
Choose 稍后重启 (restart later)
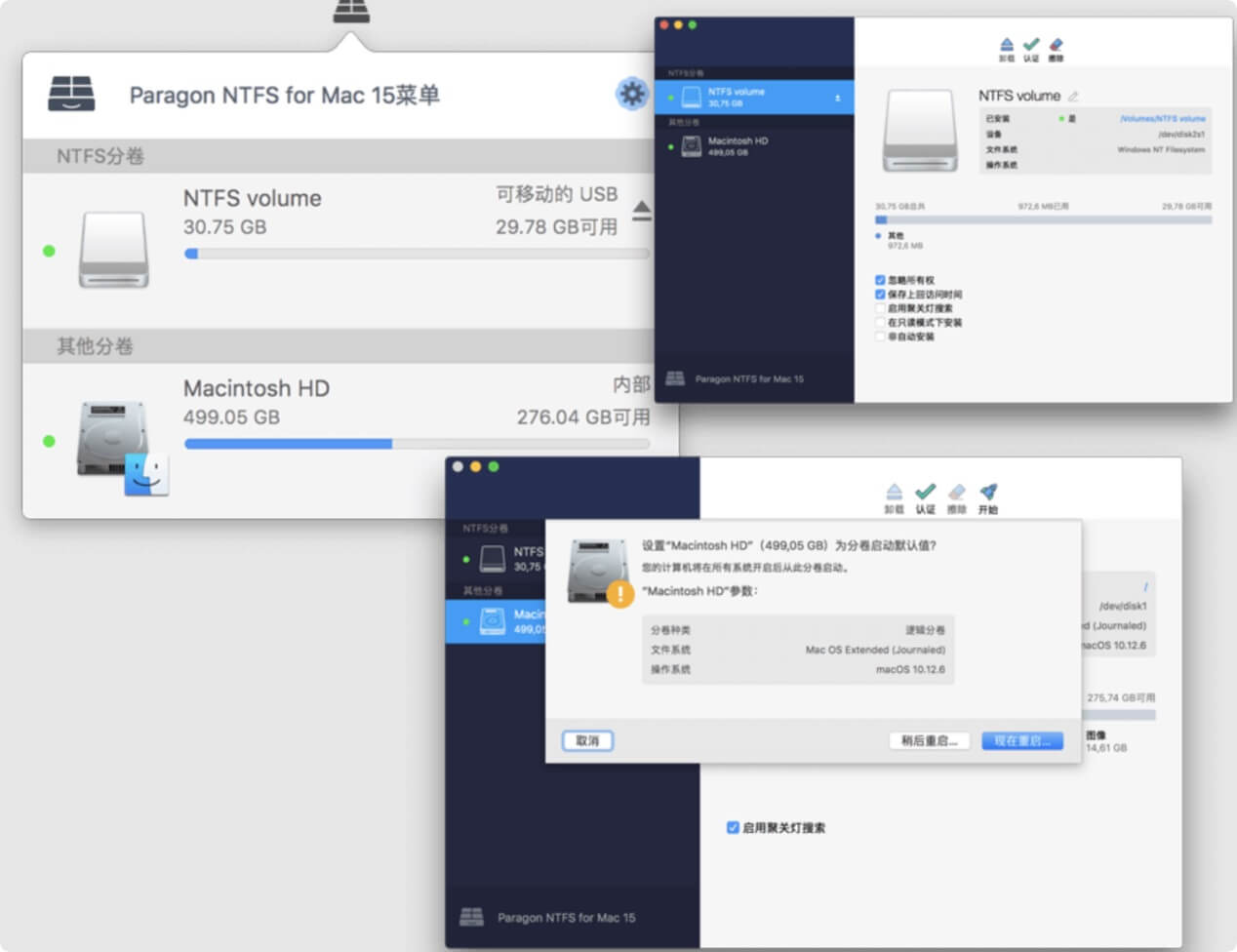point(929,740)
